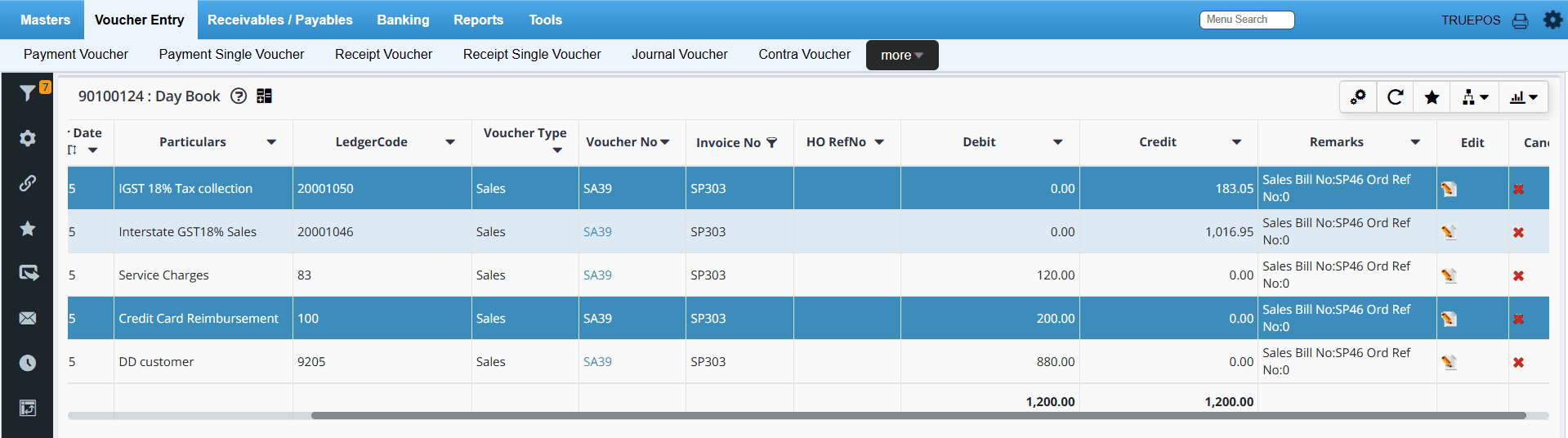The height and width of the screenshot is (438, 1568).
Task: Cancel the DD customer entry
Action: (1518, 363)
